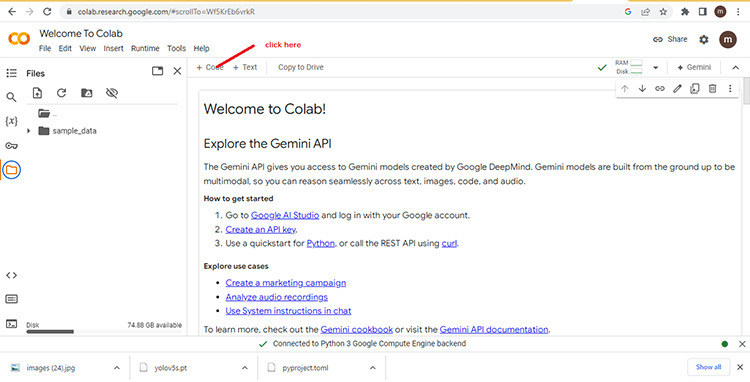Go to parent folder '..'
Image resolution: width=750 pixels, height=382 pixels.
pyautogui.click(x=47, y=114)
